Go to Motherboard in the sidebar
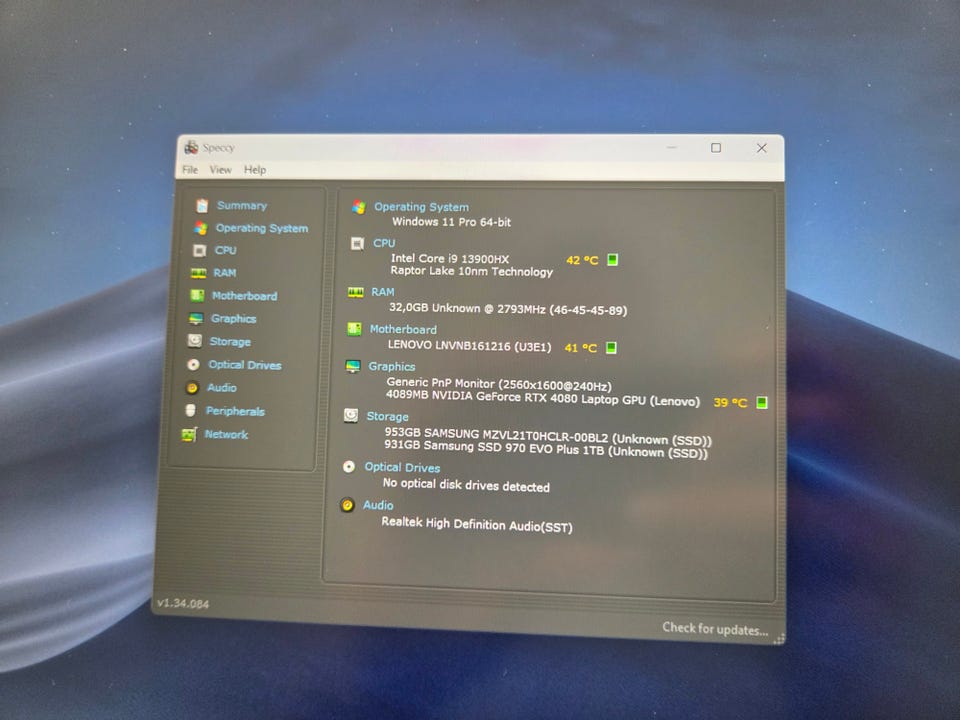Screen dimensions: 960x720 (244, 296)
